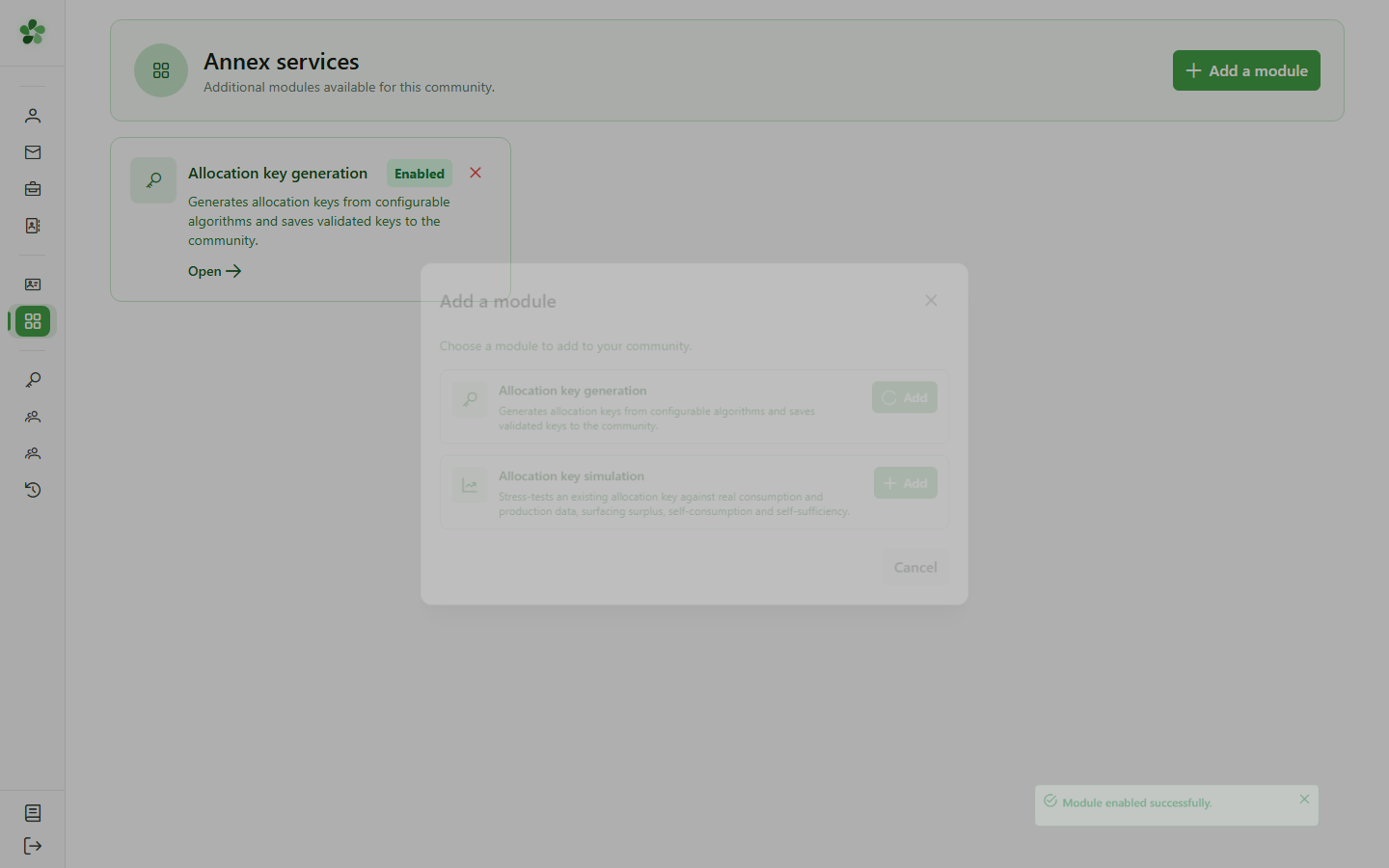Image resolution: width=1389 pixels, height=868 pixels.
Task: Click the key icon on the Enabled module card
Action: coord(153,180)
